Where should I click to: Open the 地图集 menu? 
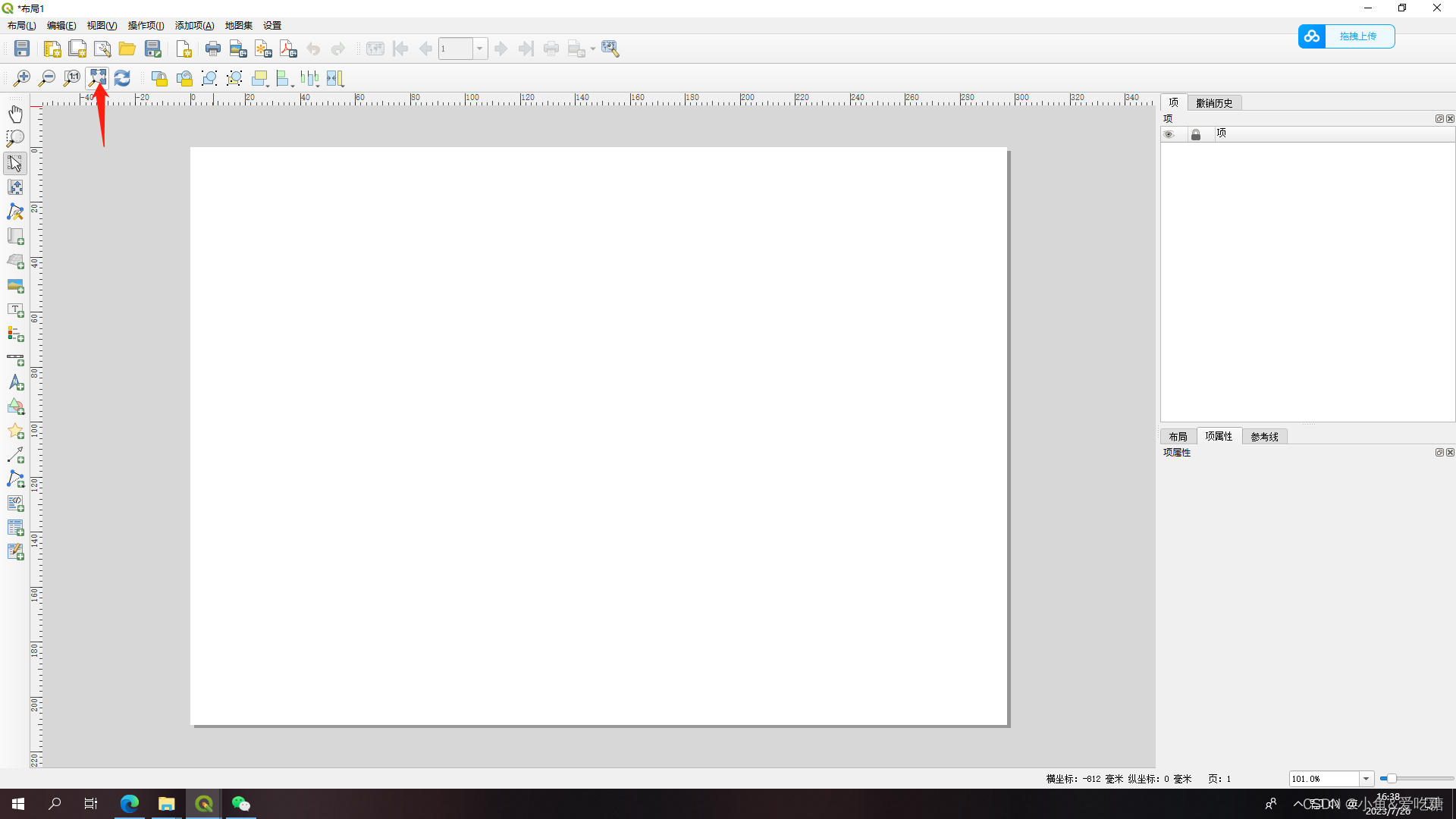click(239, 26)
